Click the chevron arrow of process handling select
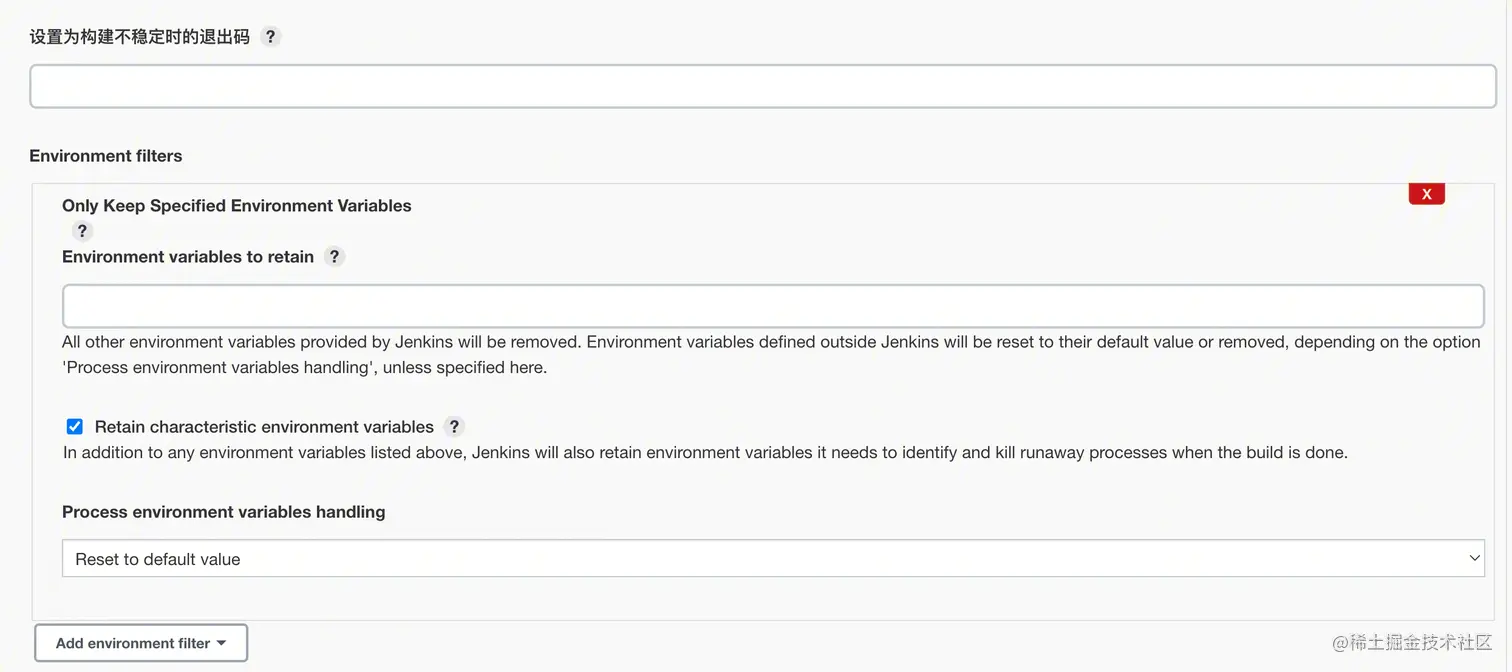The height and width of the screenshot is (672, 1512). [1474, 559]
